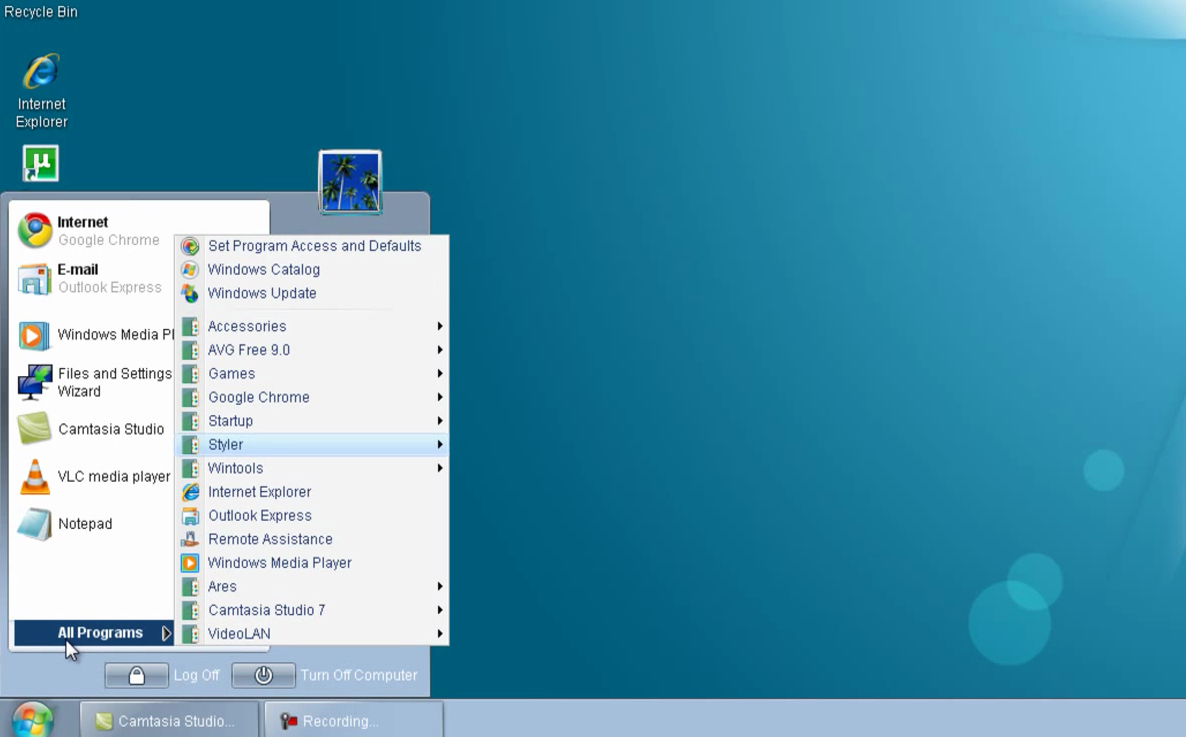The height and width of the screenshot is (737, 1186).
Task: Click the Log Off label
Action: click(x=197, y=675)
